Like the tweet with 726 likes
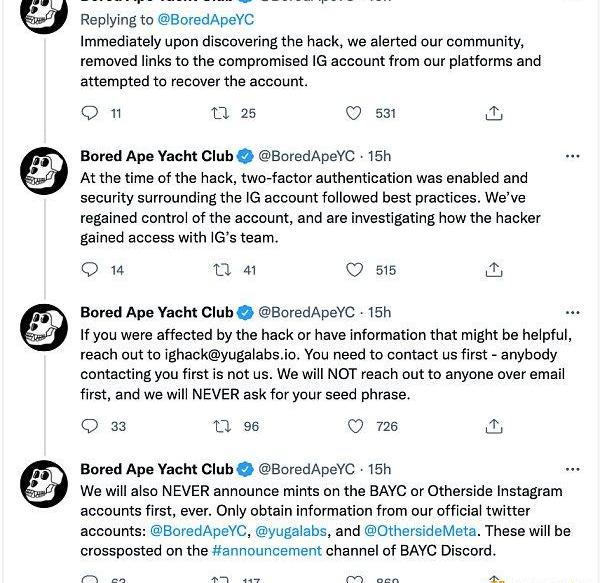Screen dimensions: 600x583 coord(355,426)
